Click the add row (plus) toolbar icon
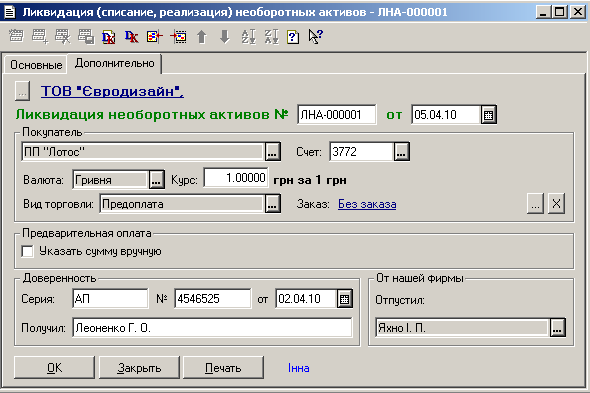 tap(40, 37)
